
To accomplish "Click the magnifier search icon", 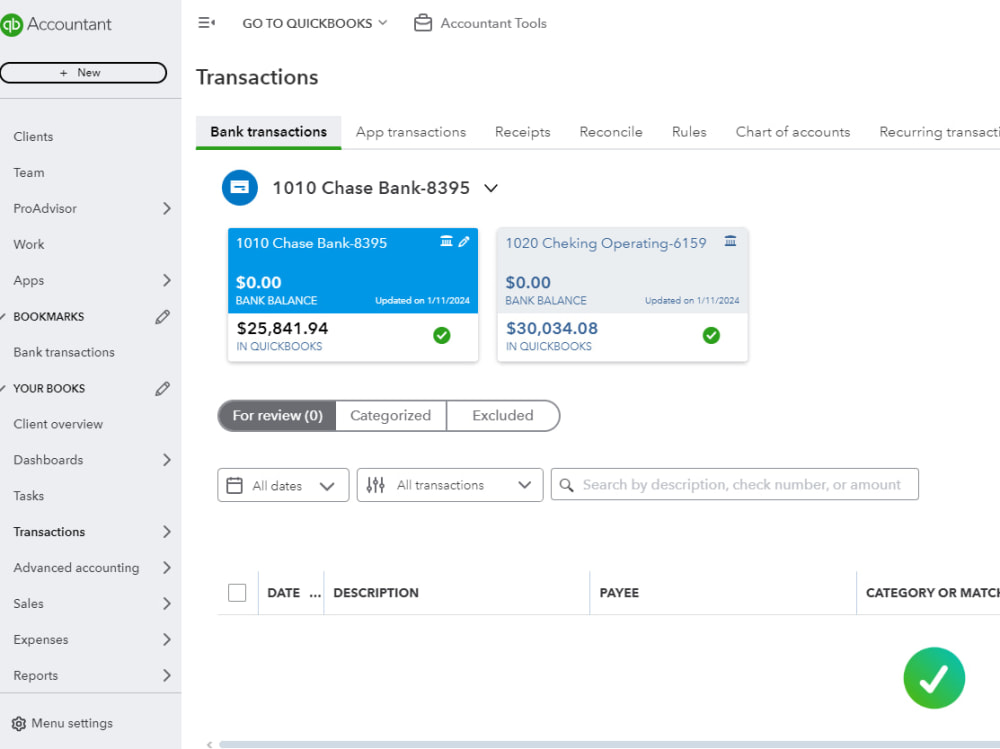I will pyautogui.click(x=566, y=485).
